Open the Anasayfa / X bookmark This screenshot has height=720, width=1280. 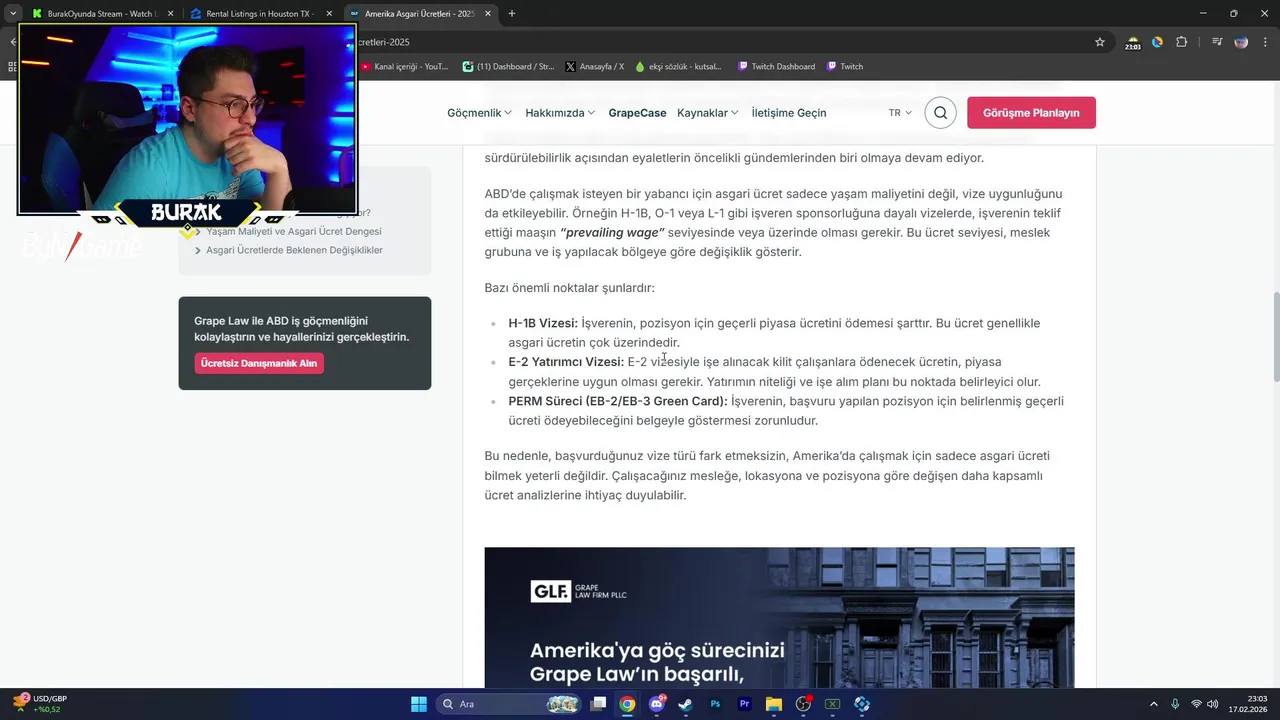pos(594,67)
